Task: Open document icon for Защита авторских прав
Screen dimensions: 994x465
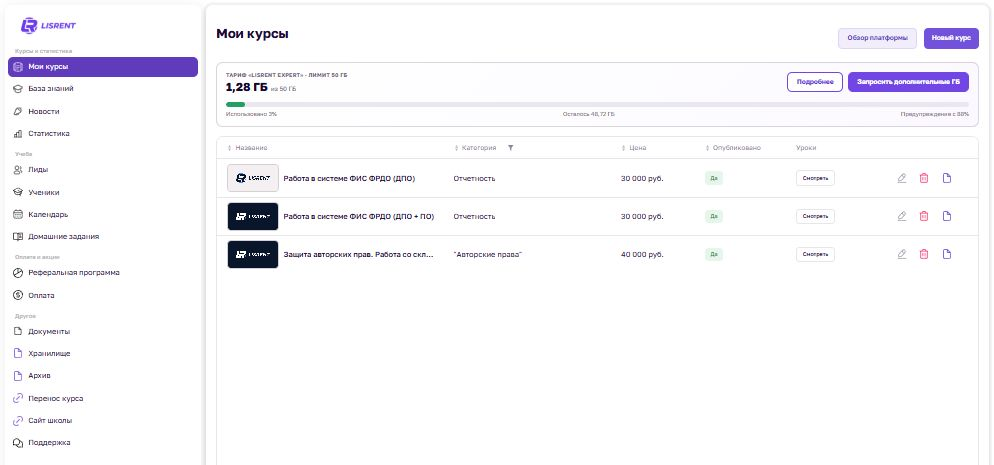Action: (x=946, y=255)
